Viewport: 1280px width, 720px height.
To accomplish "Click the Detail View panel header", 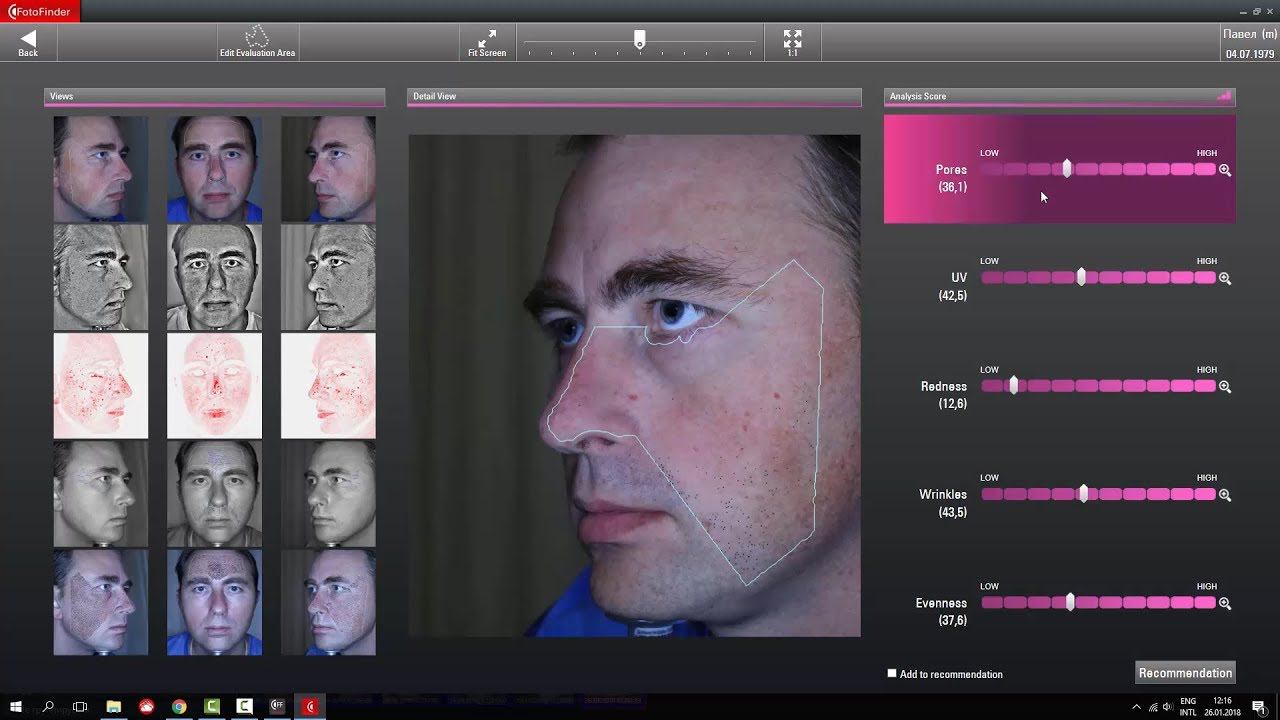I will 634,97.
